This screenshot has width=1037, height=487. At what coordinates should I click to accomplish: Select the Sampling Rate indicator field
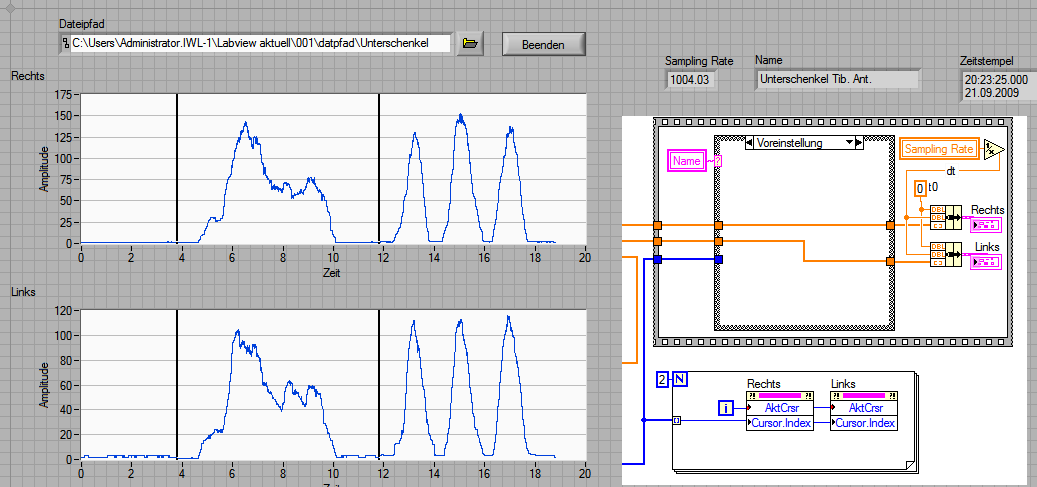690,80
